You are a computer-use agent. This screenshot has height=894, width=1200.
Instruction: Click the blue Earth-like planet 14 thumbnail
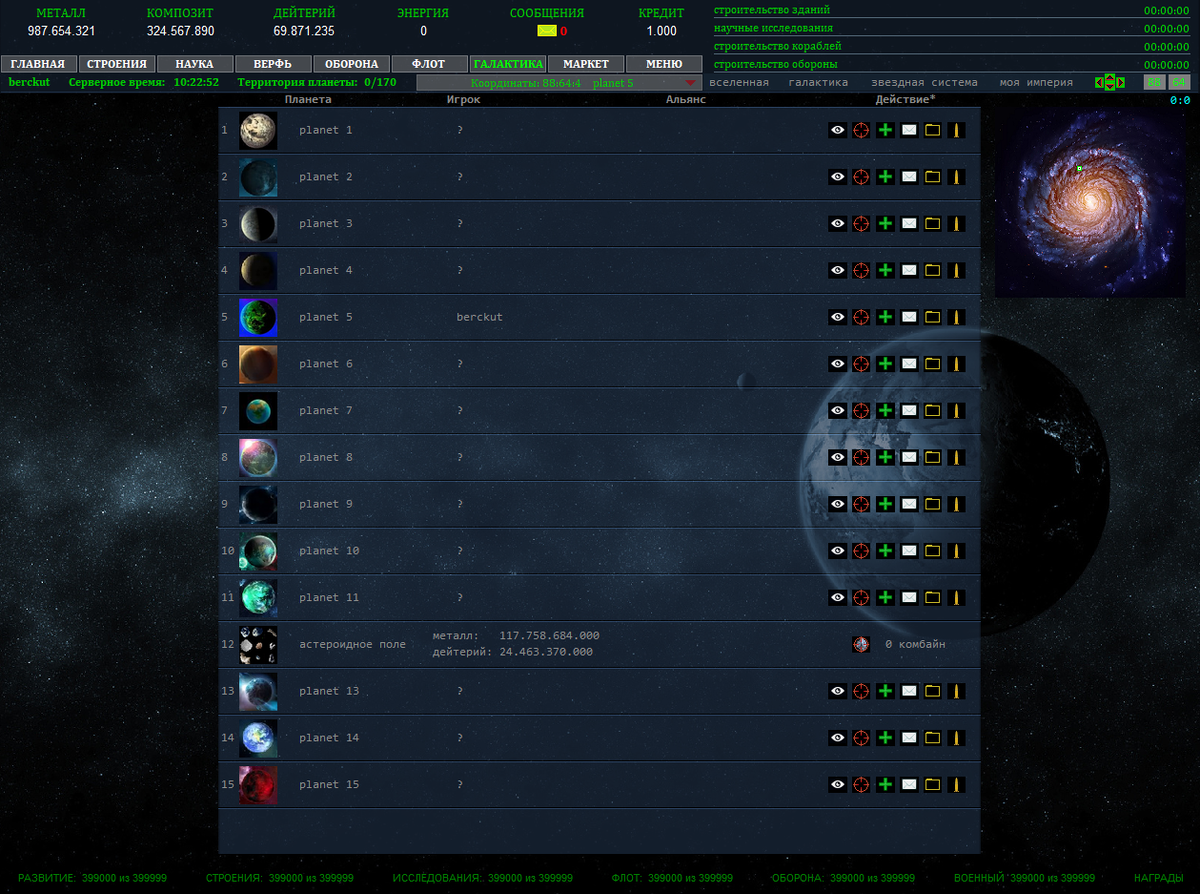click(258, 738)
